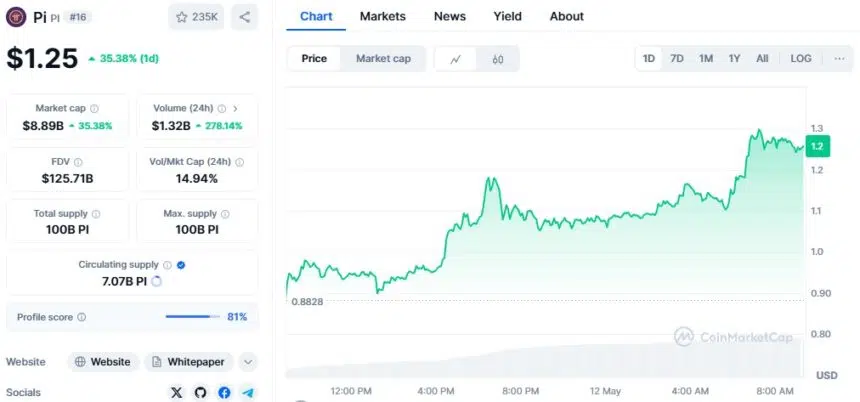Switch to the Markets tab
The width and height of the screenshot is (860, 402).
pos(383,16)
